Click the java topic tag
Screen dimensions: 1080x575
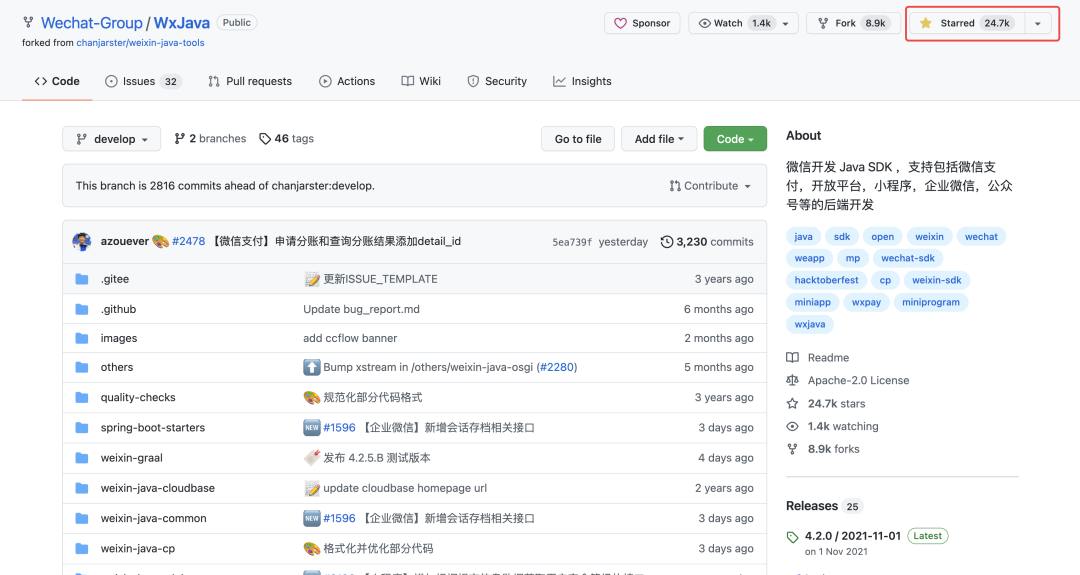coord(803,236)
